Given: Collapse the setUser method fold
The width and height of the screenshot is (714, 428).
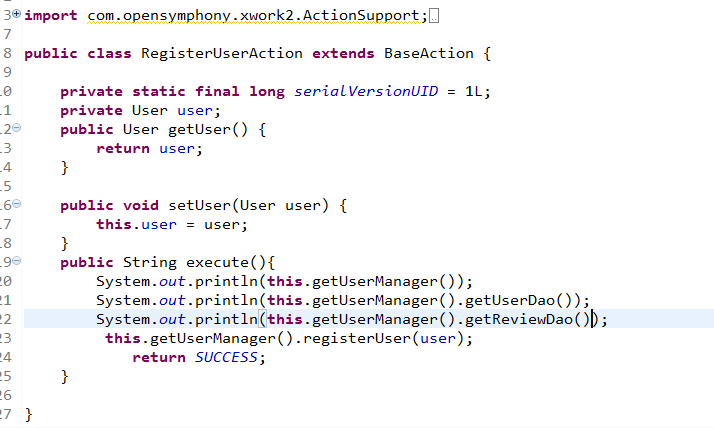Looking at the screenshot, I should [16, 204].
